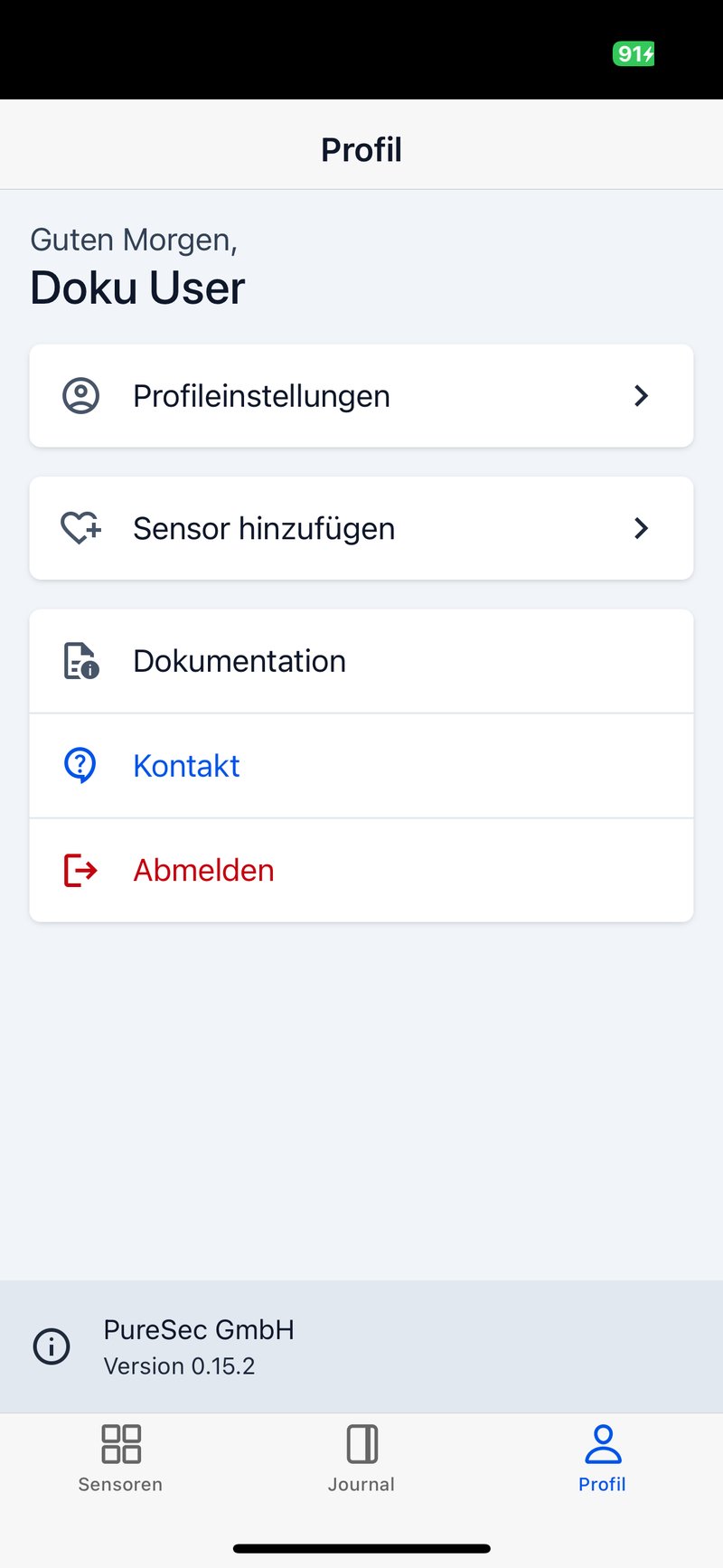The height and width of the screenshot is (1568, 723).
Task: Open Sensor hinzufügen using its chevron arrow
Action: (642, 528)
